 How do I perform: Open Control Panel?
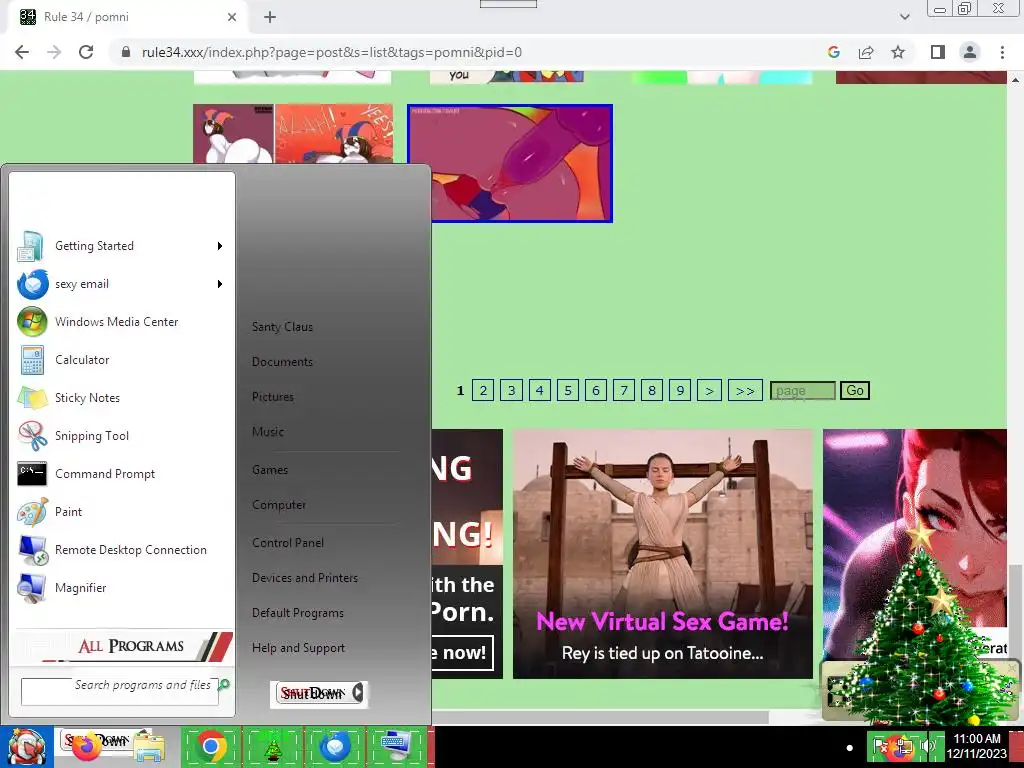click(x=288, y=543)
